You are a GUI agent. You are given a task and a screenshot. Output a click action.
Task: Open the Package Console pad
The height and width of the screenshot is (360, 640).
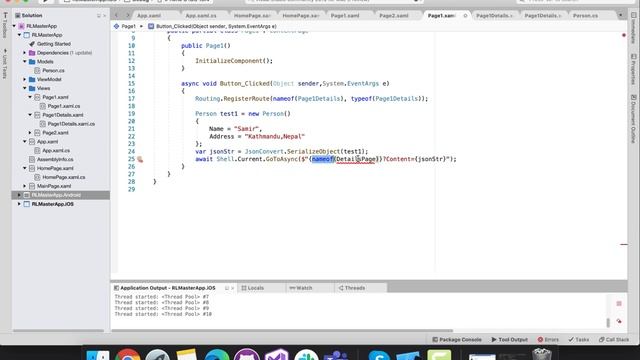(457, 340)
